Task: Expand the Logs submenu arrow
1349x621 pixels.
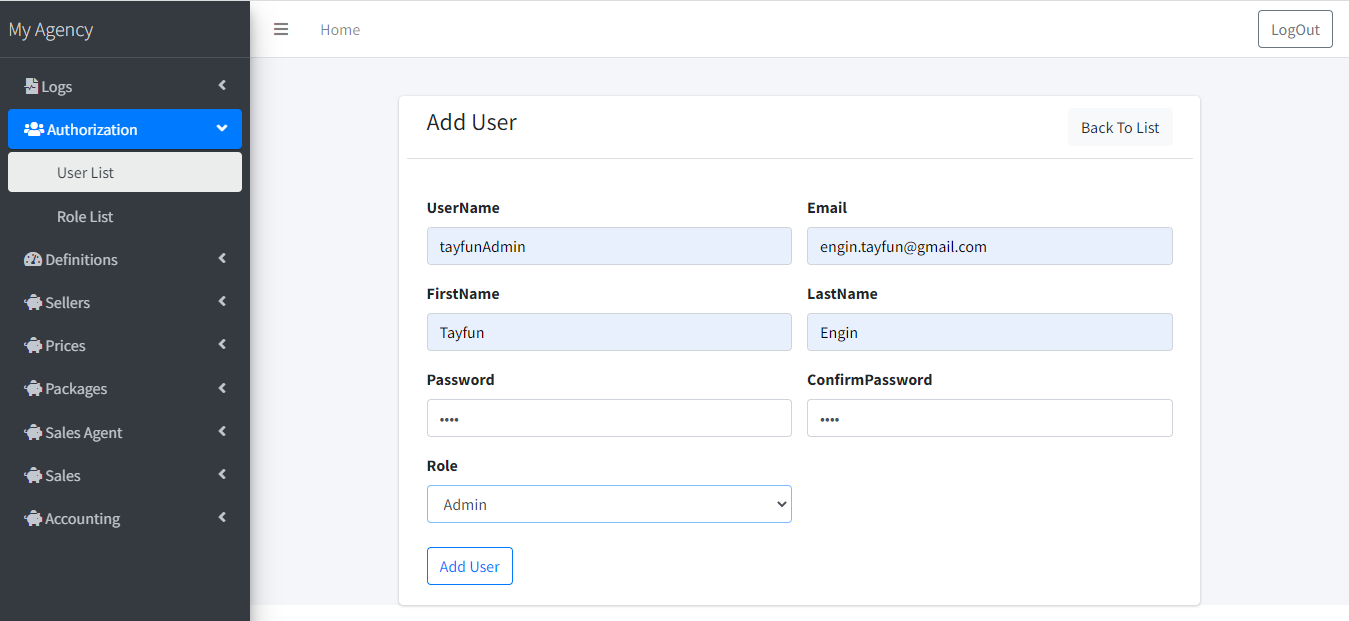Action: pos(222,85)
